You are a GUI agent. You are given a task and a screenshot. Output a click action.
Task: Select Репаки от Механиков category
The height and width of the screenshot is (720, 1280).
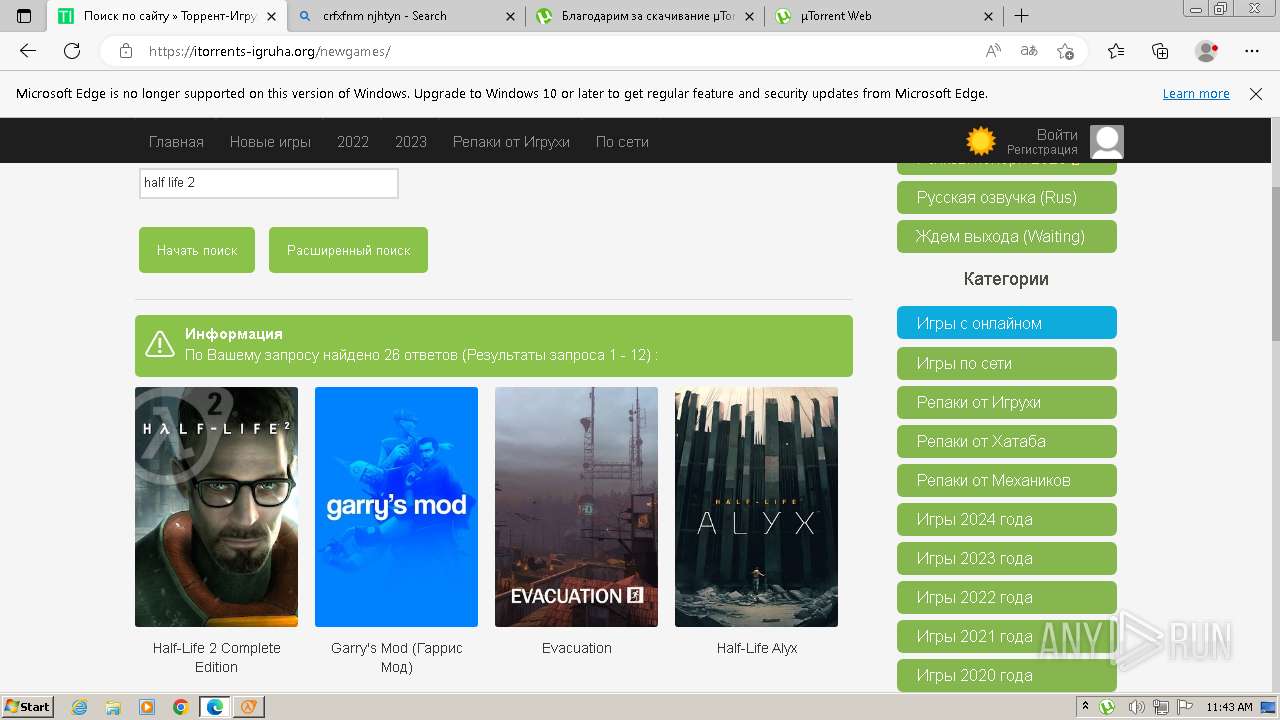click(1006, 480)
